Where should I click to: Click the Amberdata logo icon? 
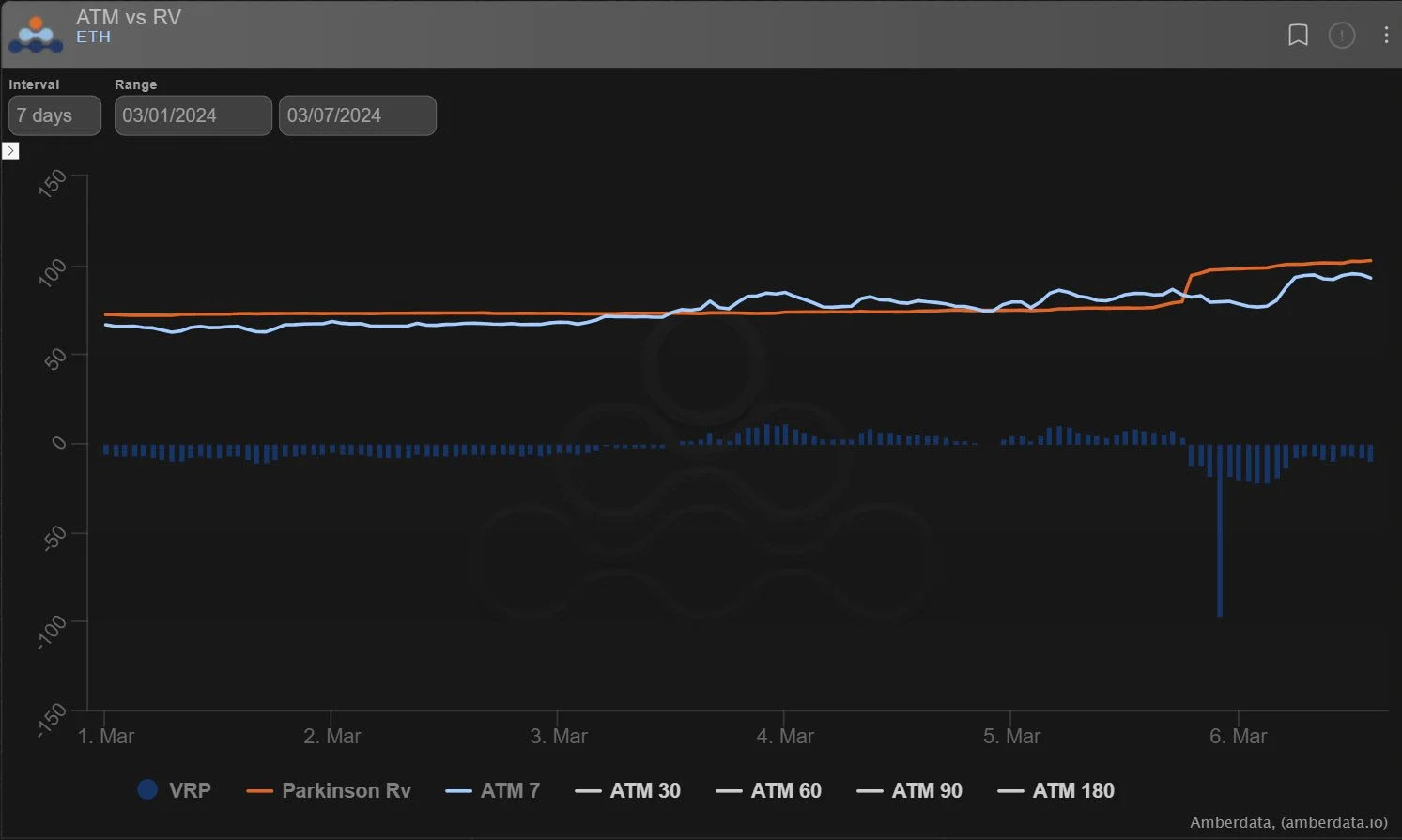coord(36,35)
